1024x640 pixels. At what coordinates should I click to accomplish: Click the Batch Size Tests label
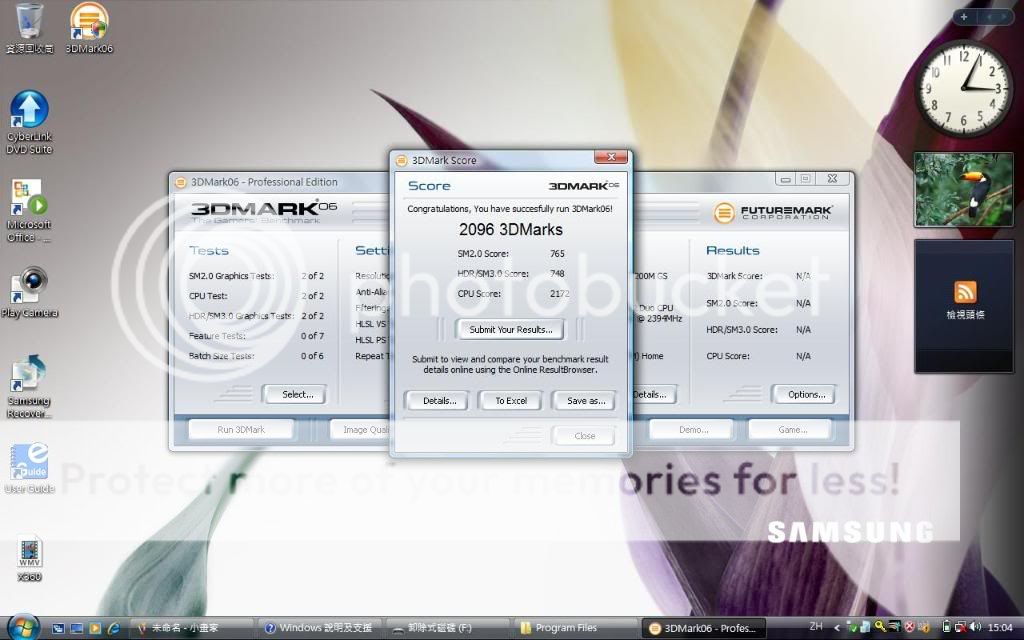(221, 356)
